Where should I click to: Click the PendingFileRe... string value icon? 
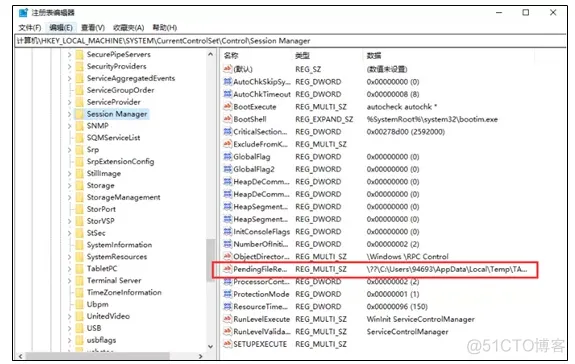228,269
